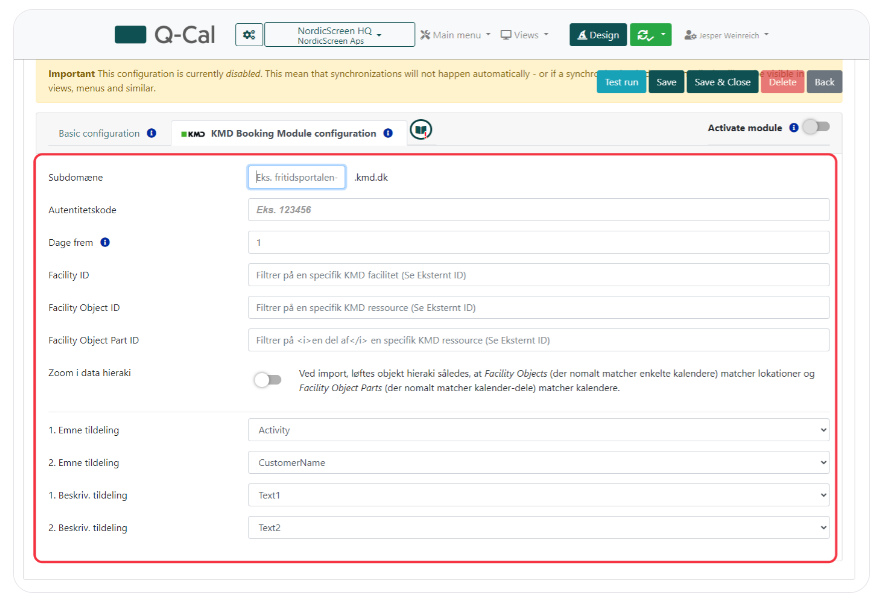Open the gears settings button in header
The height and width of the screenshot is (608, 885).
point(249,35)
